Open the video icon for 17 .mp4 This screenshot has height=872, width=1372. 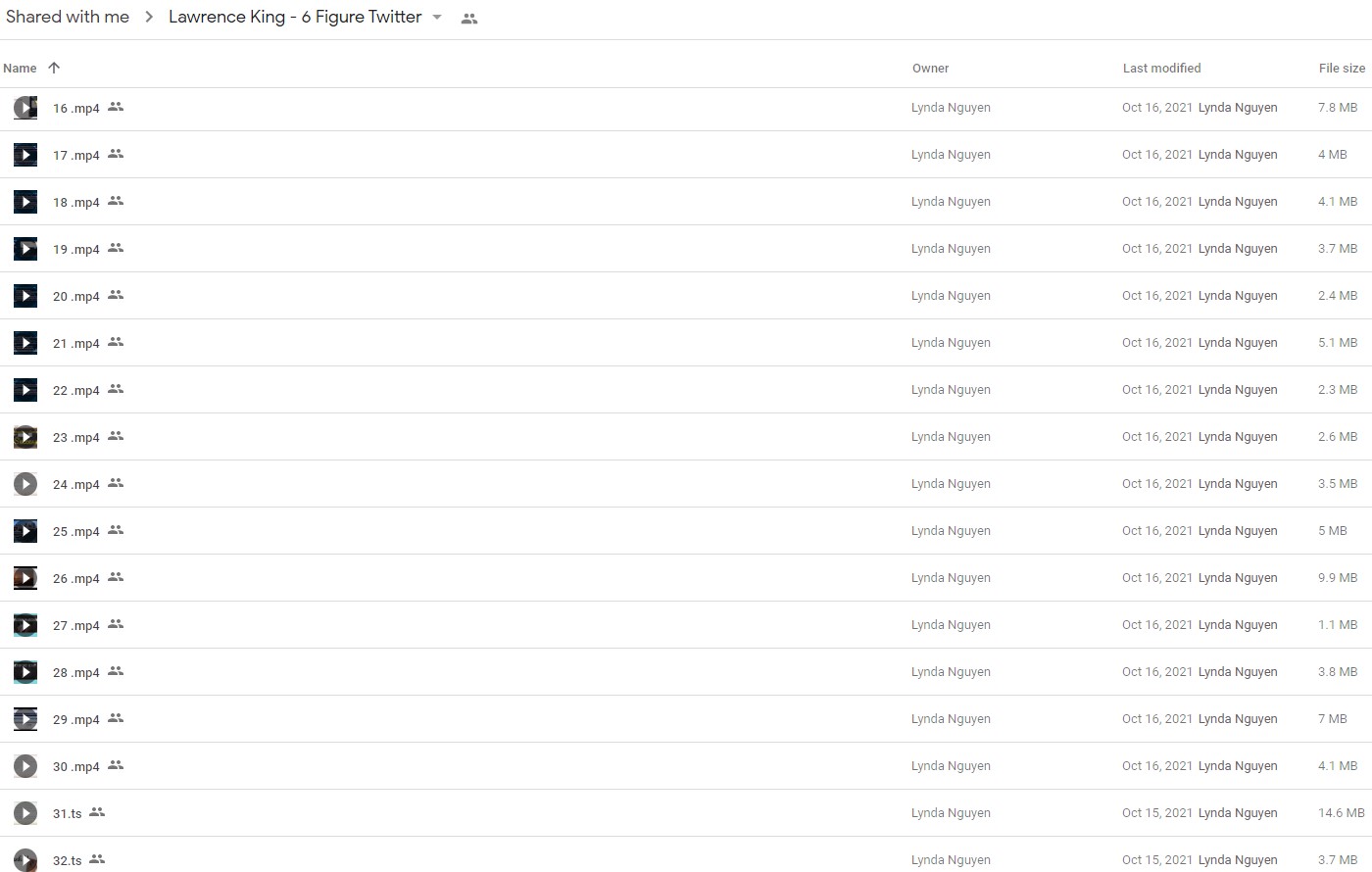[x=25, y=155]
